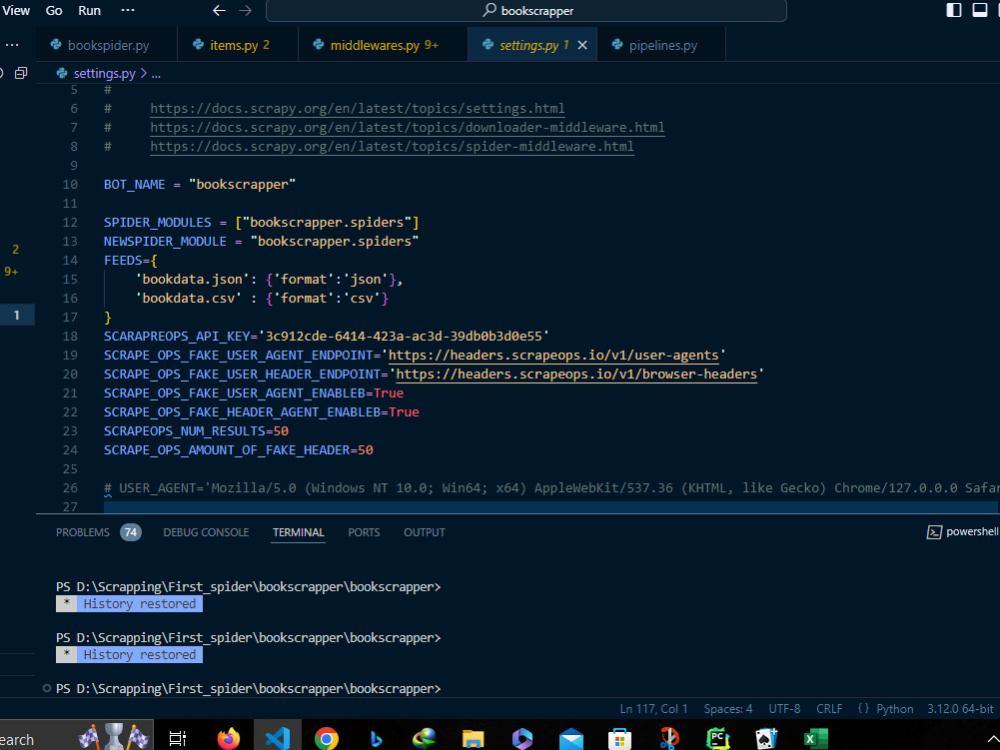
Task: Change file encoding UTF-8 in status bar
Action: [784, 709]
